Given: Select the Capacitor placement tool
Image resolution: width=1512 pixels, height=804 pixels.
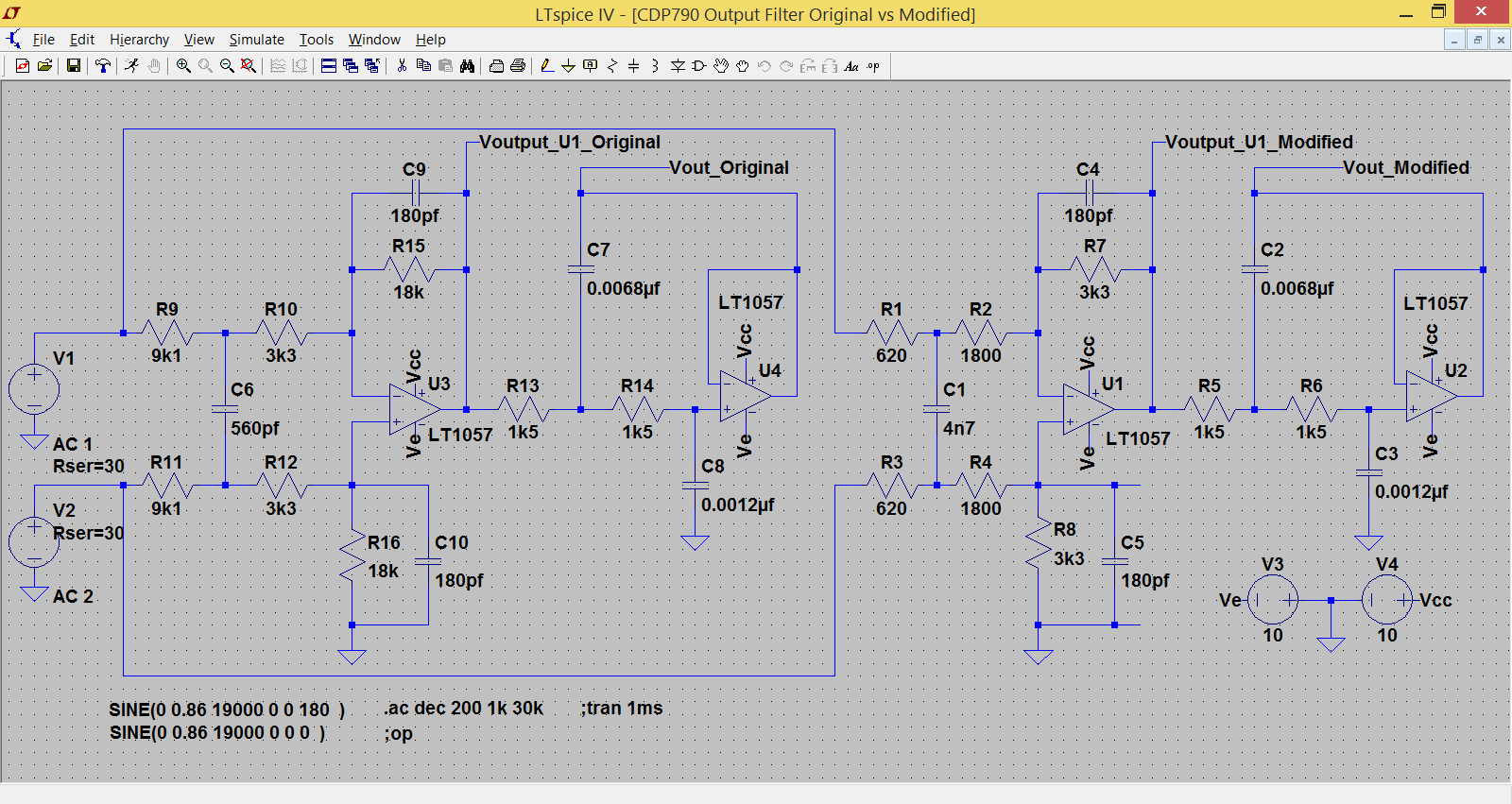Looking at the screenshot, I should 634,66.
